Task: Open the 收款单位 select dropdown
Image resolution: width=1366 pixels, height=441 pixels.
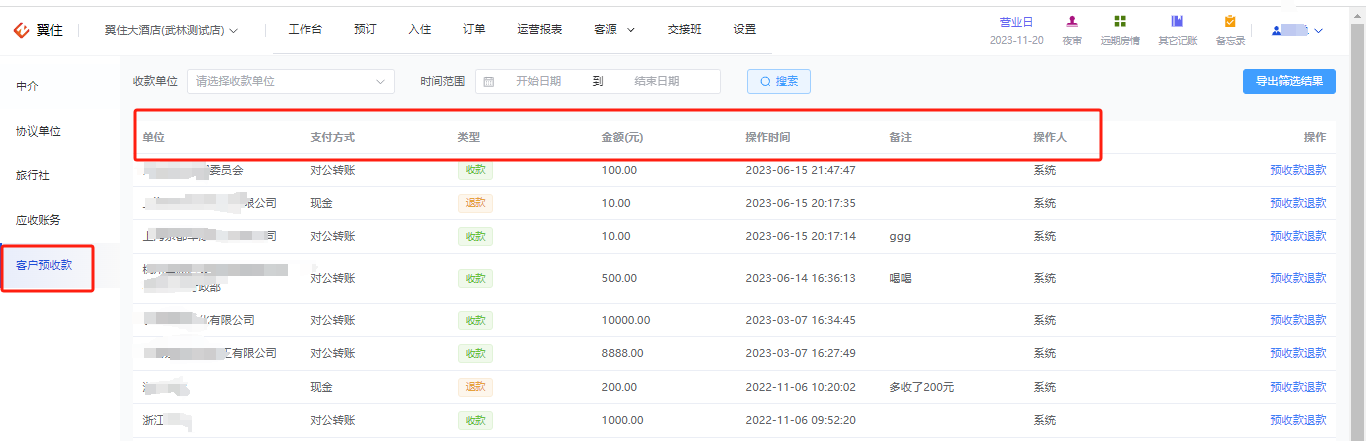Action: 291,81
